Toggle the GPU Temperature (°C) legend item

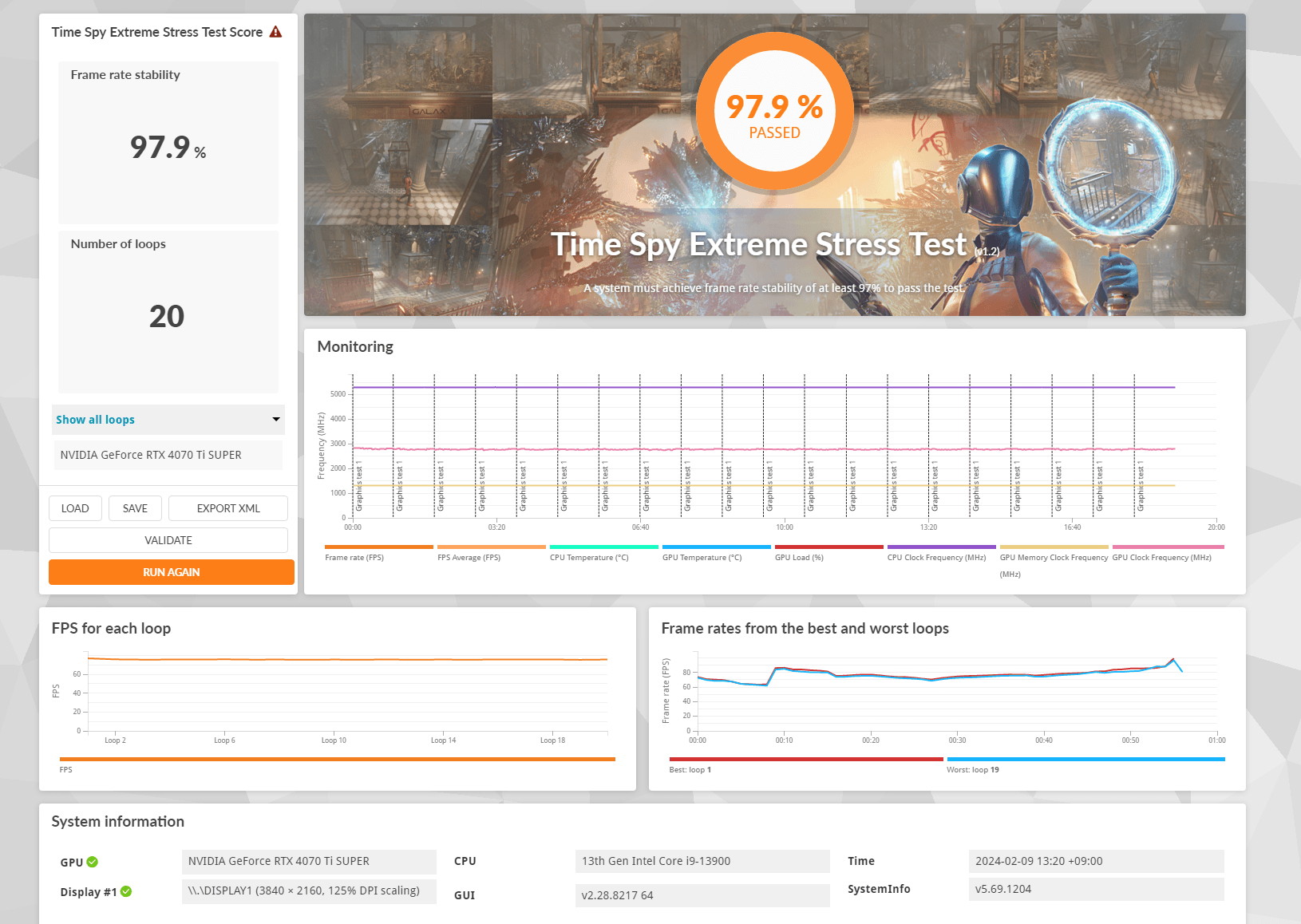(717, 552)
